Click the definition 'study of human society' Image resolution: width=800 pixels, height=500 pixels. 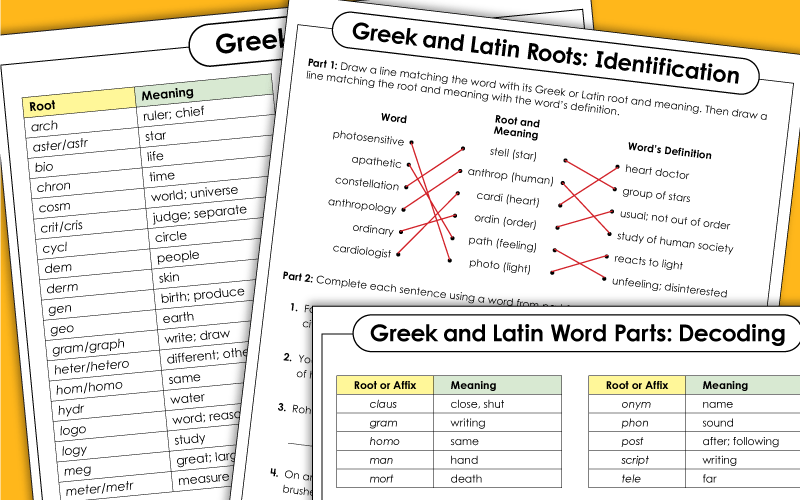[674, 242]
